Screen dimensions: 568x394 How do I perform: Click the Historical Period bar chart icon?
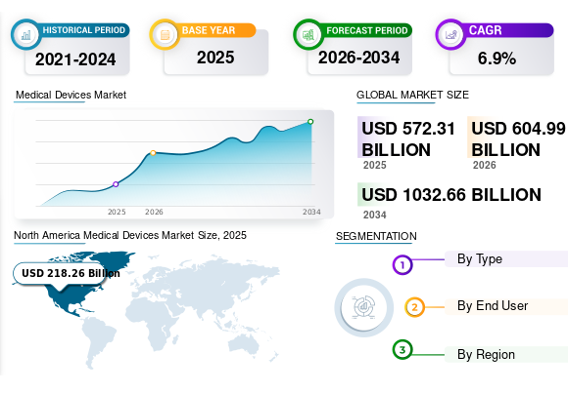click(26, 35)
